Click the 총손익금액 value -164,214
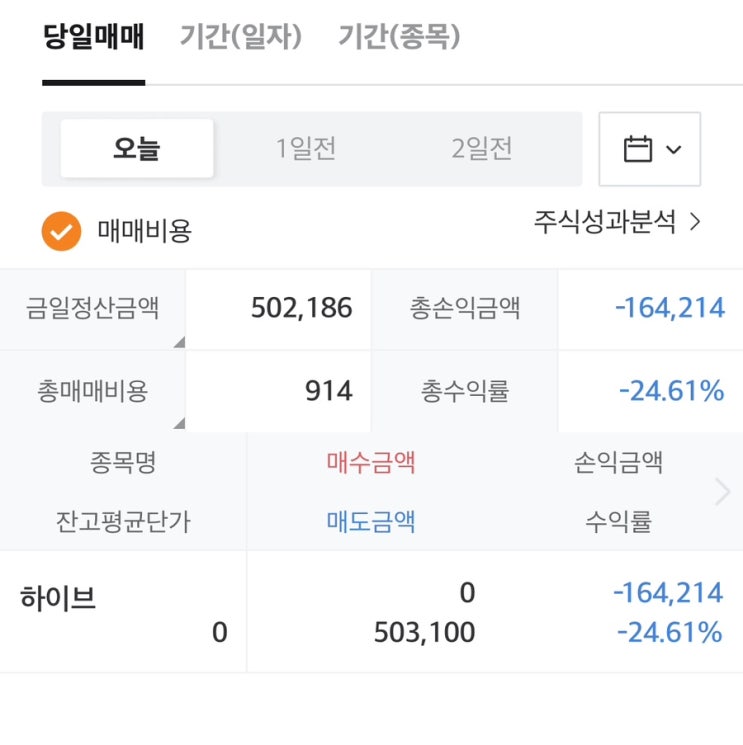Viewport: 743px width, 745px height. click(x=669, y=308)
